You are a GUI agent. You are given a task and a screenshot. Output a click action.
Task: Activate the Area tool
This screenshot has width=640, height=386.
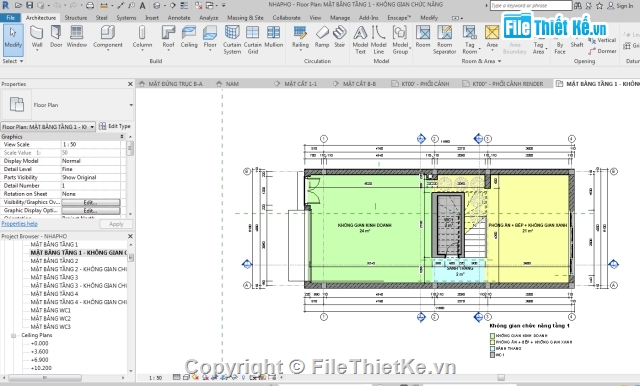coord(492,37)
